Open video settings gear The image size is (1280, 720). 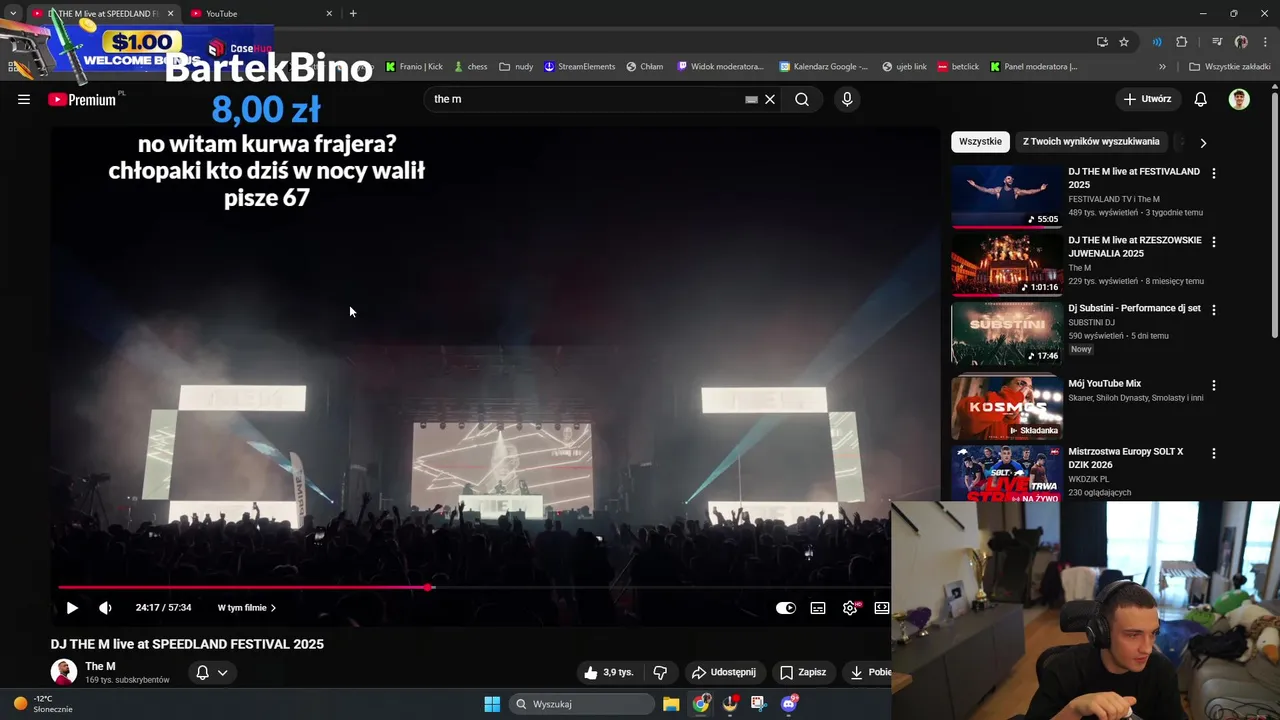pyautogui.click(x=850, y=608)
